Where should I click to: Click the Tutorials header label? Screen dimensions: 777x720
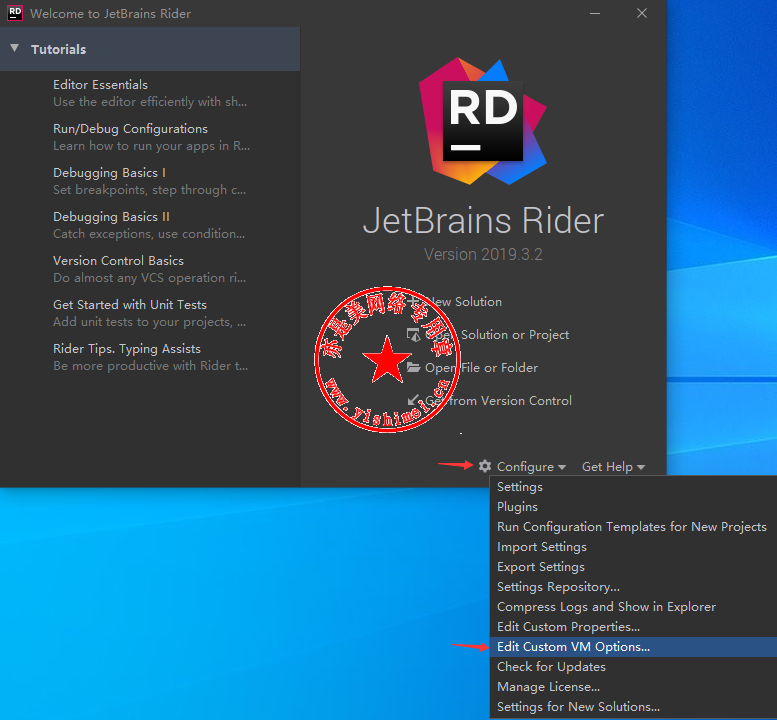coord(58,49)
